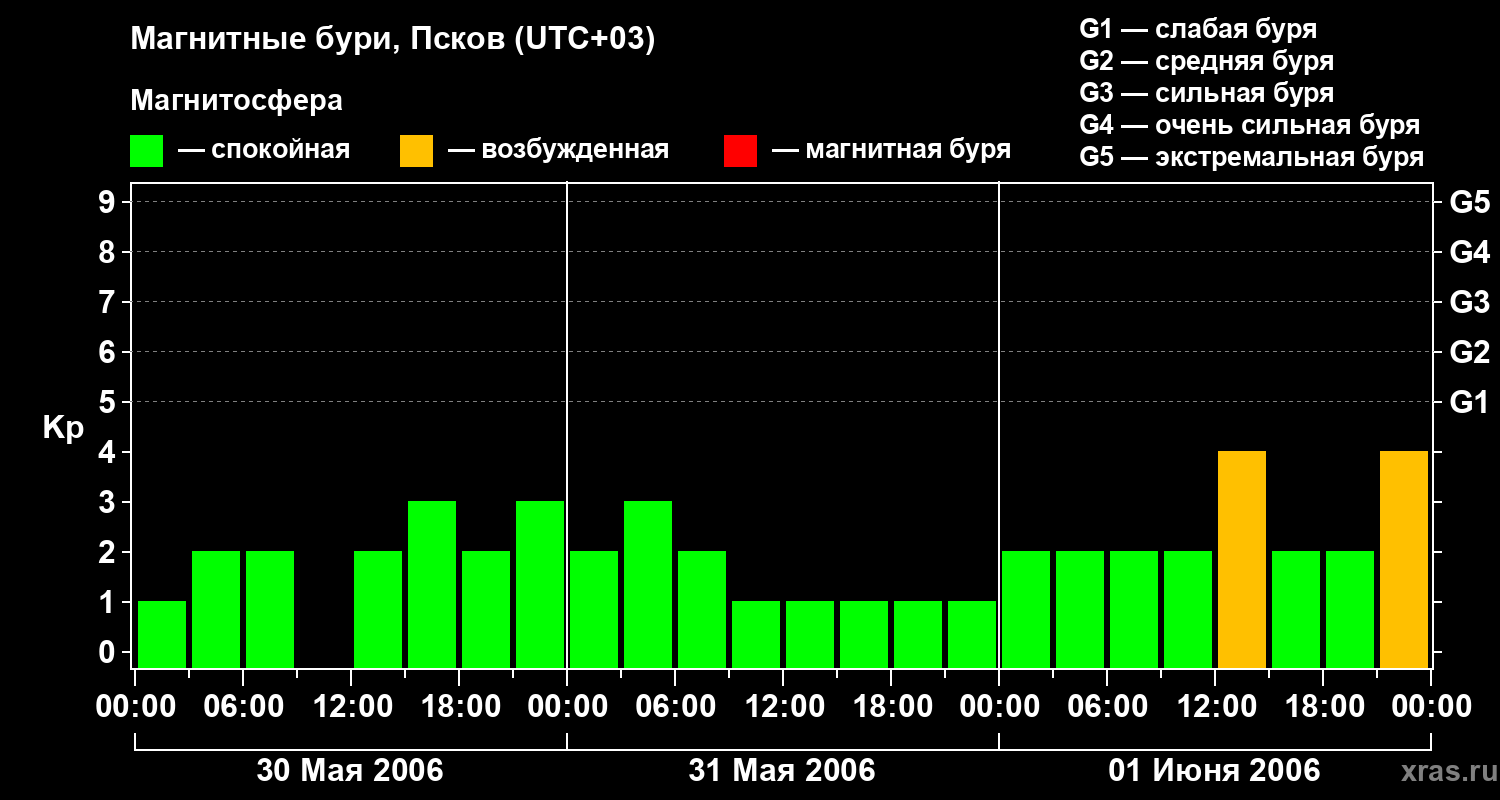Click the red 'магнитная буря' legend swatch

coord(741,151)
